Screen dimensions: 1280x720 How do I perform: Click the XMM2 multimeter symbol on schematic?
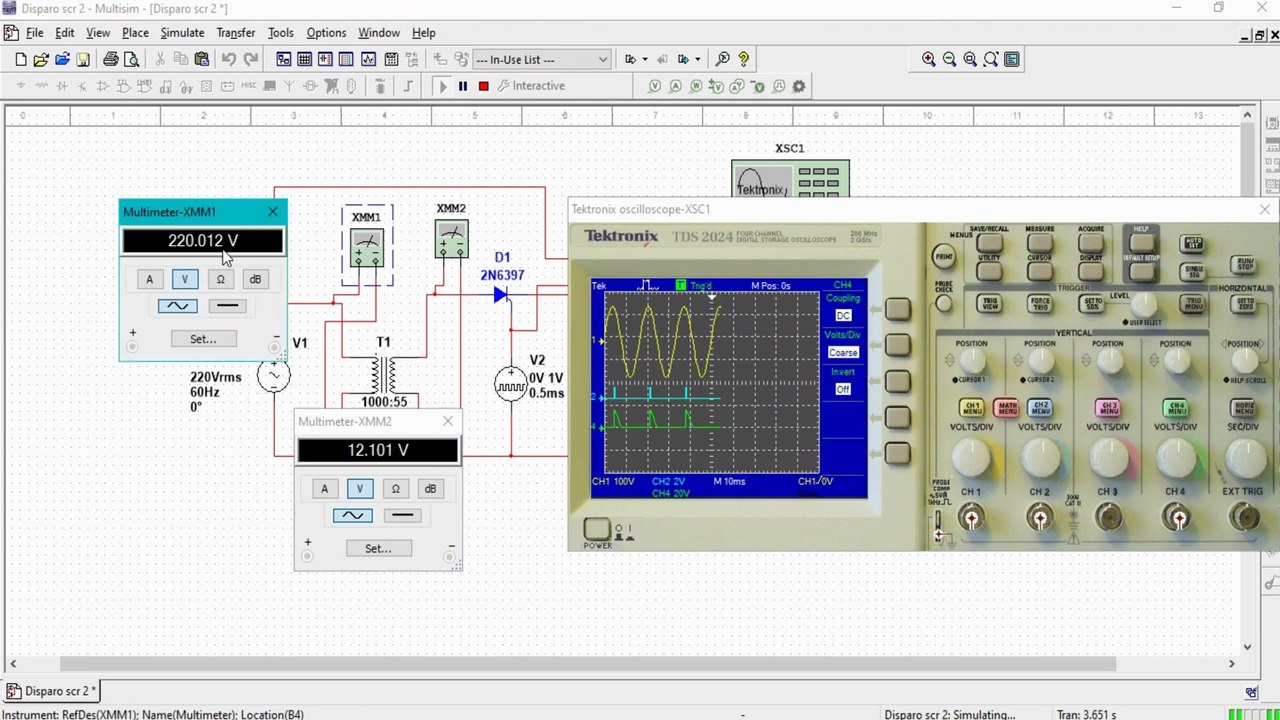(452, 239)
